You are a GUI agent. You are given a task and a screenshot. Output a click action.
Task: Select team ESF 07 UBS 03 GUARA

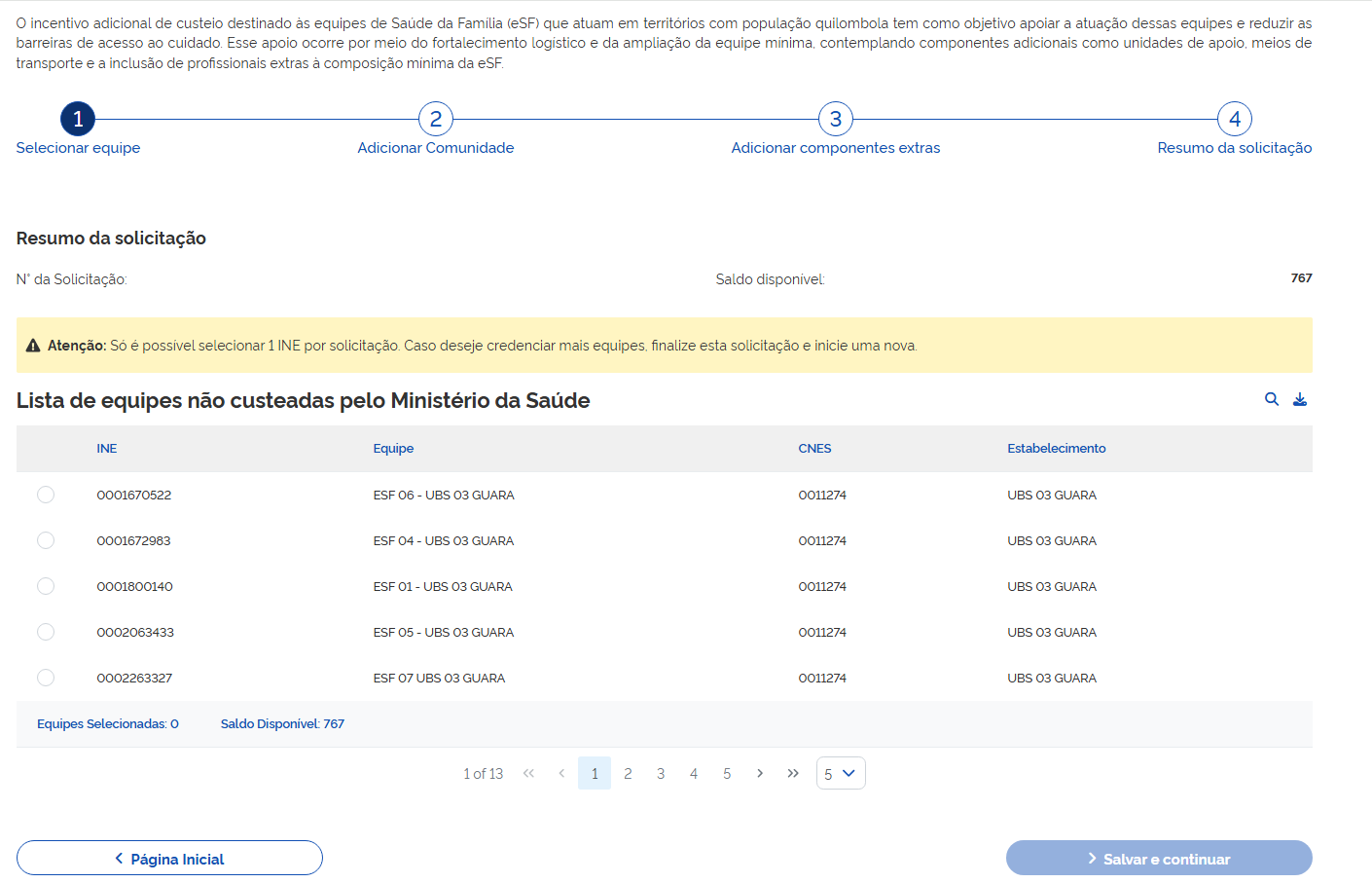pyautogui.click(x=46, y=677)
